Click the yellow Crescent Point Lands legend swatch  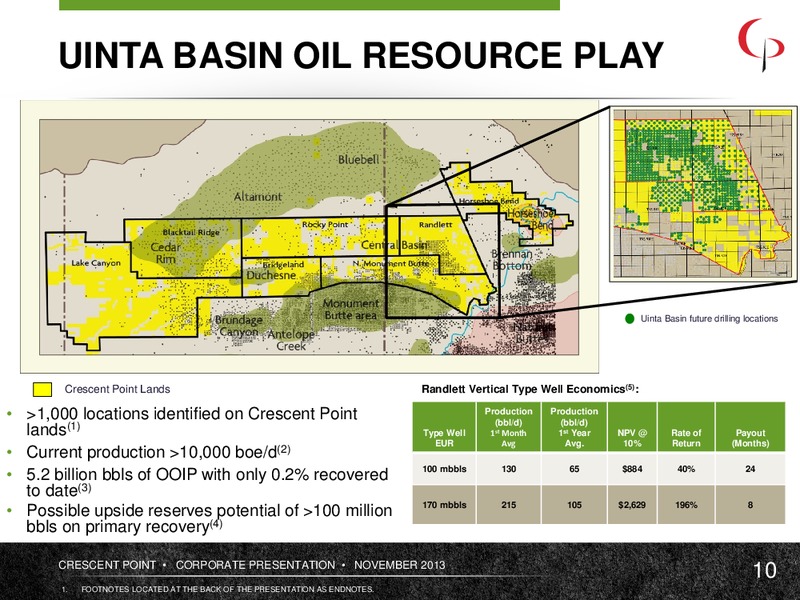pos(42,390)
